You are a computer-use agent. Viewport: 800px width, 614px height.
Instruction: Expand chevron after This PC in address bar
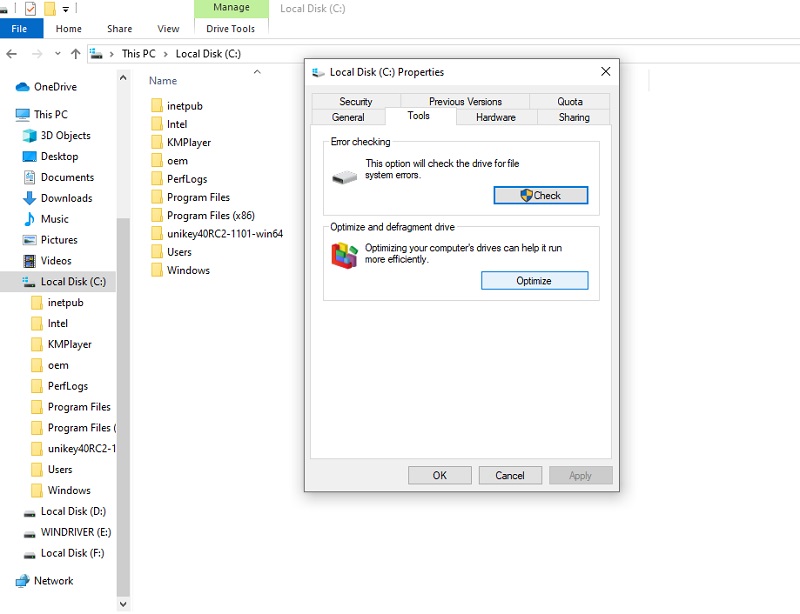[x=165, y=54]
